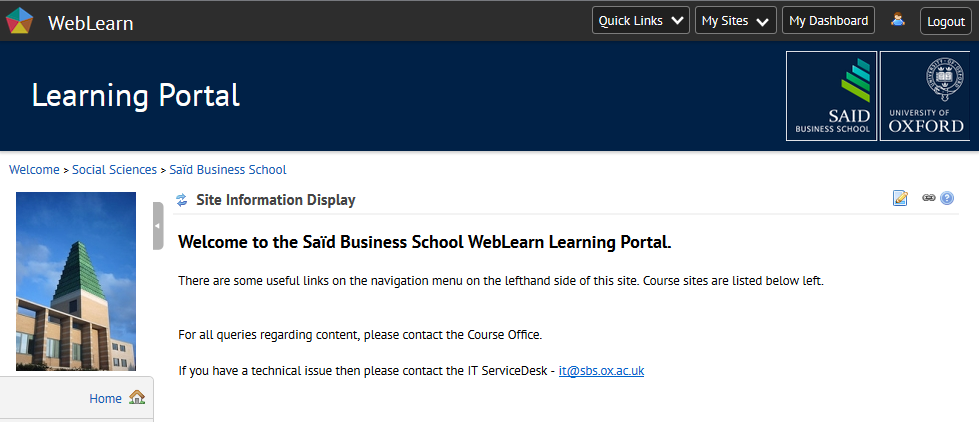
Task: Select the Home navigation menu item
Action: pyautogui.click(x=105, y=398)
